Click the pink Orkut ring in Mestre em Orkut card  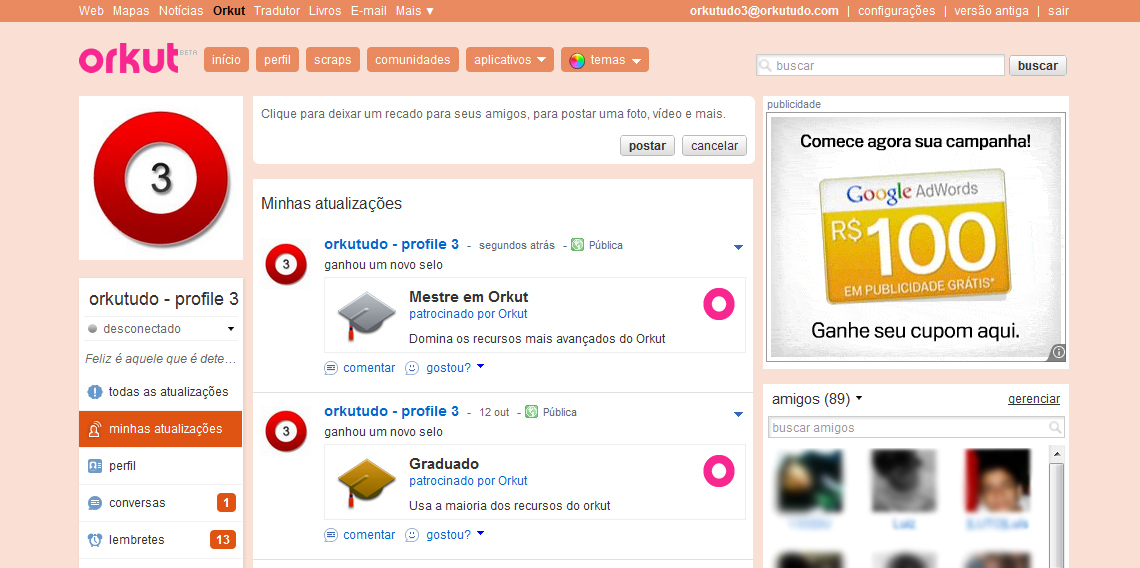click(x=719, y=304)
